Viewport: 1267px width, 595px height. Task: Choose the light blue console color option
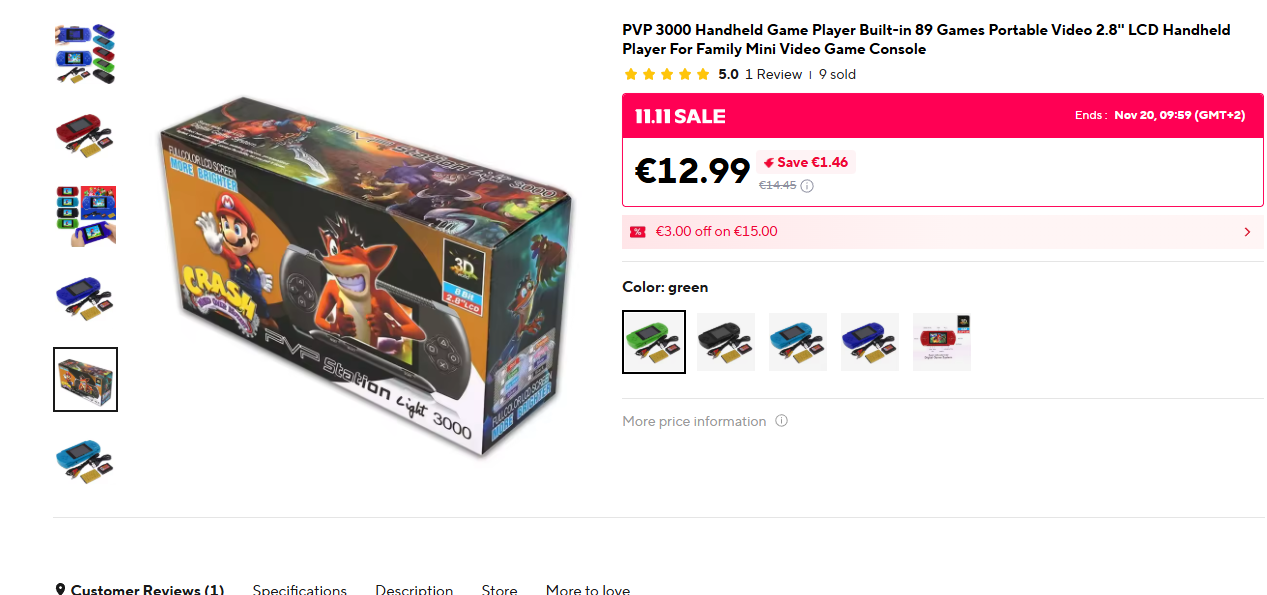tap(798, 342)
